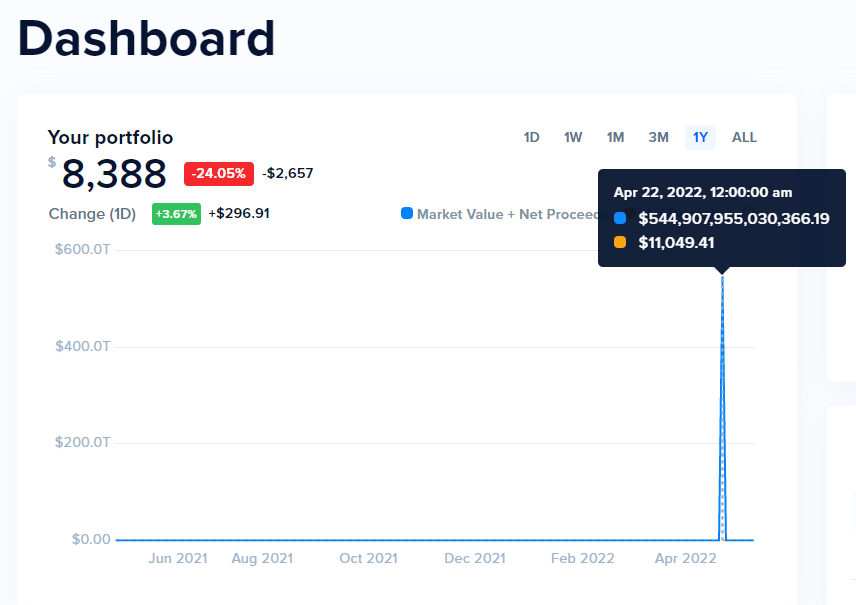Viewport: 856px width, 605px height.
Task: Select the 3M time range
Action: pos(658,138)
